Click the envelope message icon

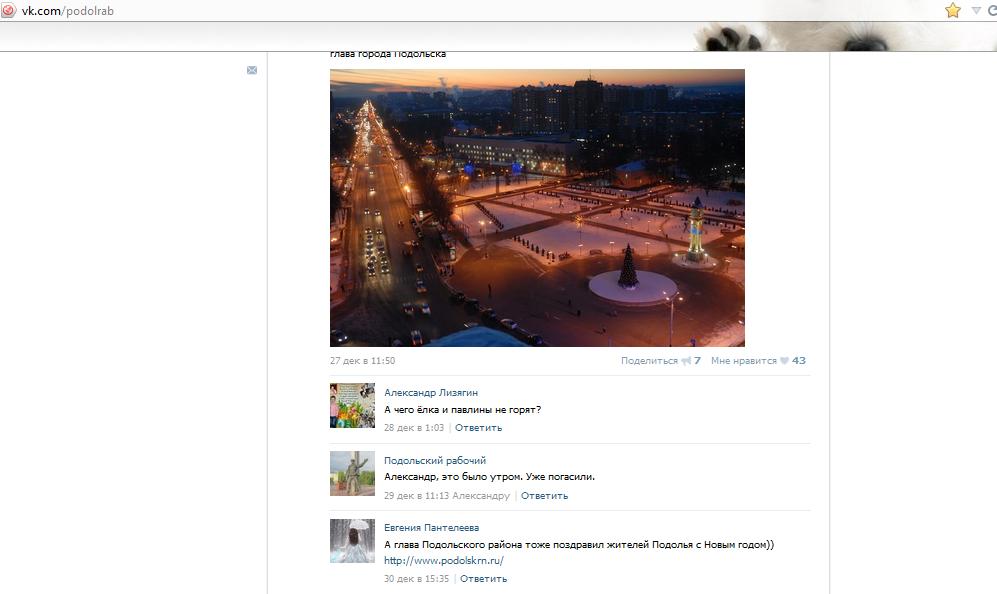tap(252, 70)
